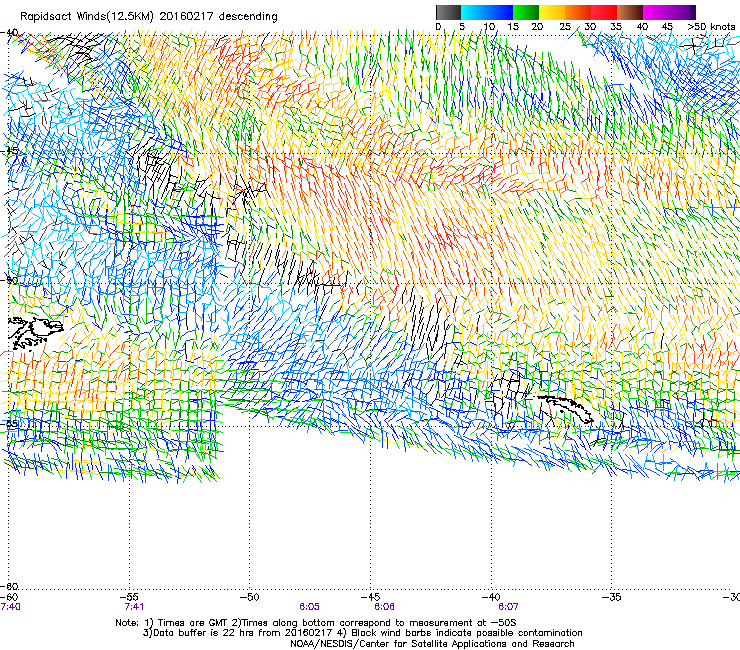
Task: Click the NOAA/NESDIS credit line
Action: 432,644
